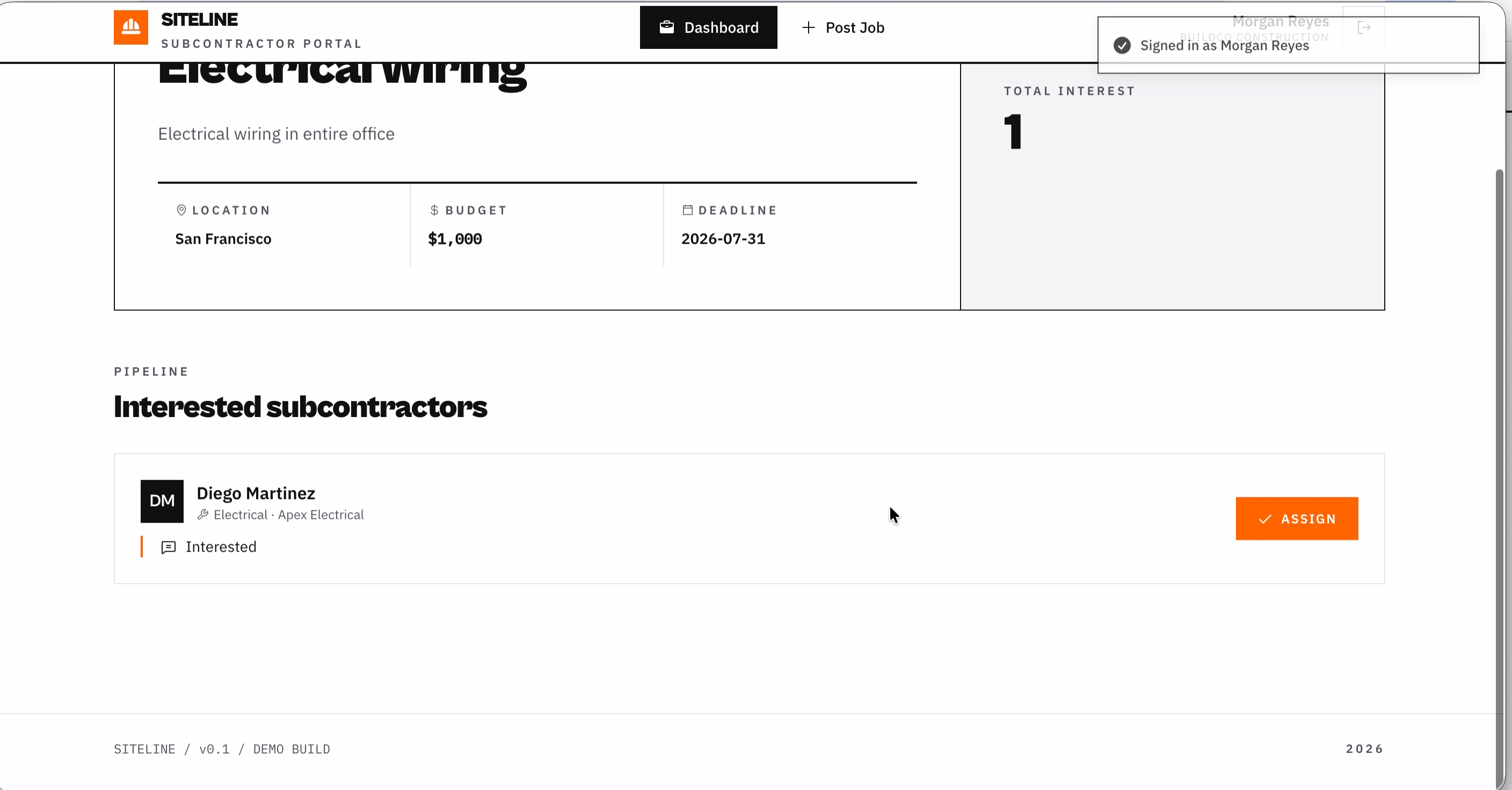The height and width of the screenshot is (790, 1512).
Task: Click the DM avatar tile
Action: 162,501
